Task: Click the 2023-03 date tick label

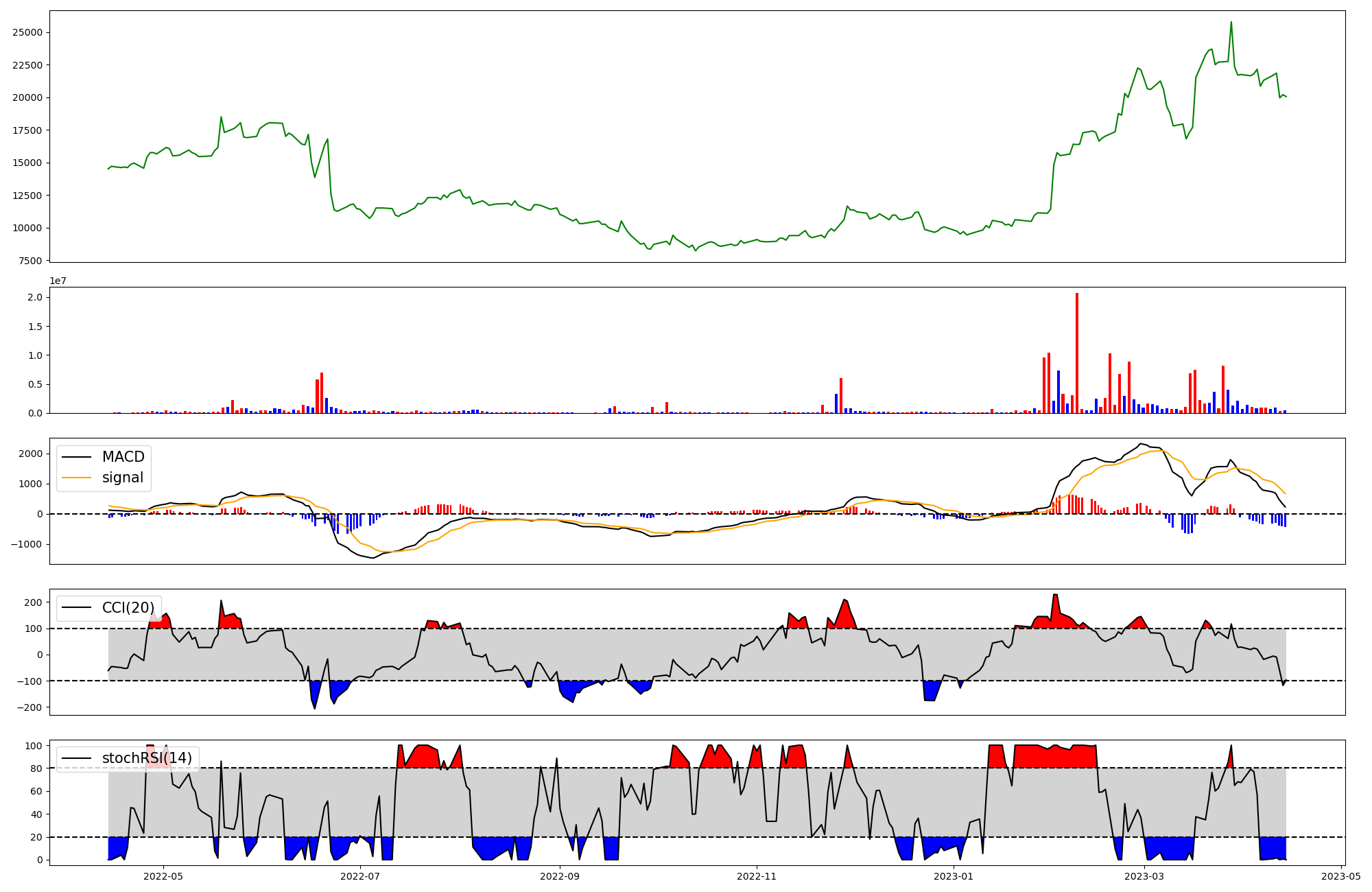Action: coord(1144,876)
